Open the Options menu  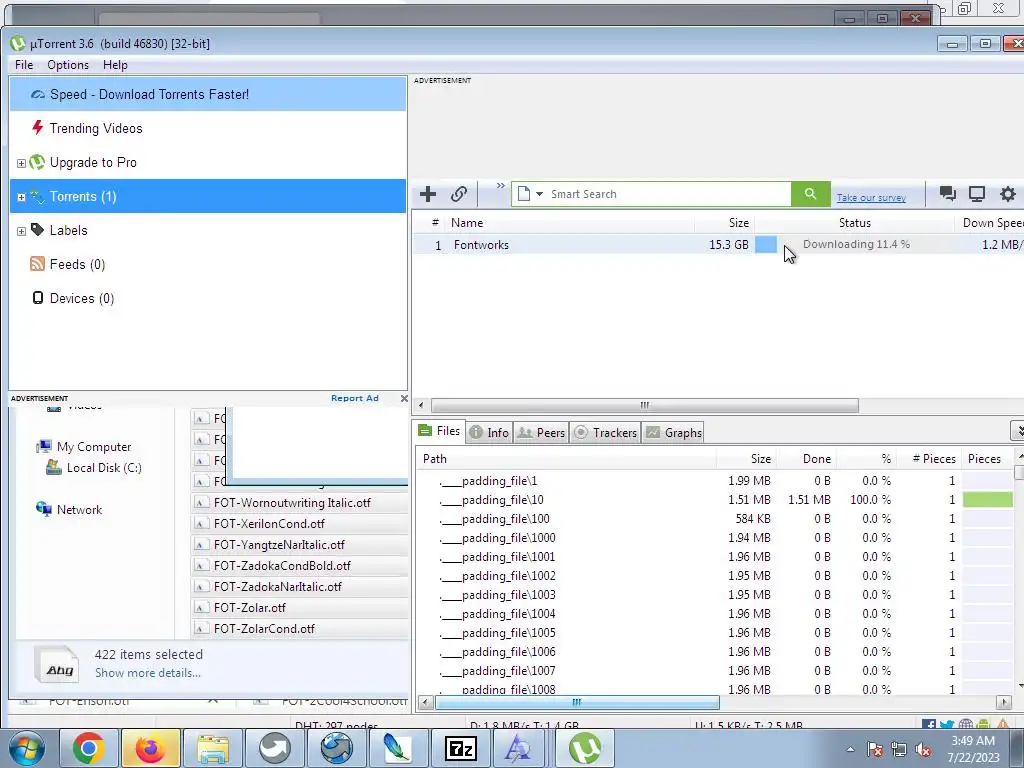click(x=68, y=65)
